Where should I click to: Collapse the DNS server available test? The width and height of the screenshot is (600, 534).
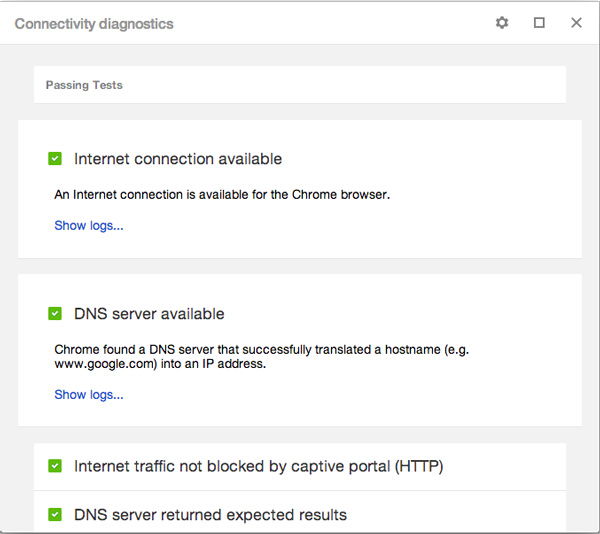tap(149, 314)
